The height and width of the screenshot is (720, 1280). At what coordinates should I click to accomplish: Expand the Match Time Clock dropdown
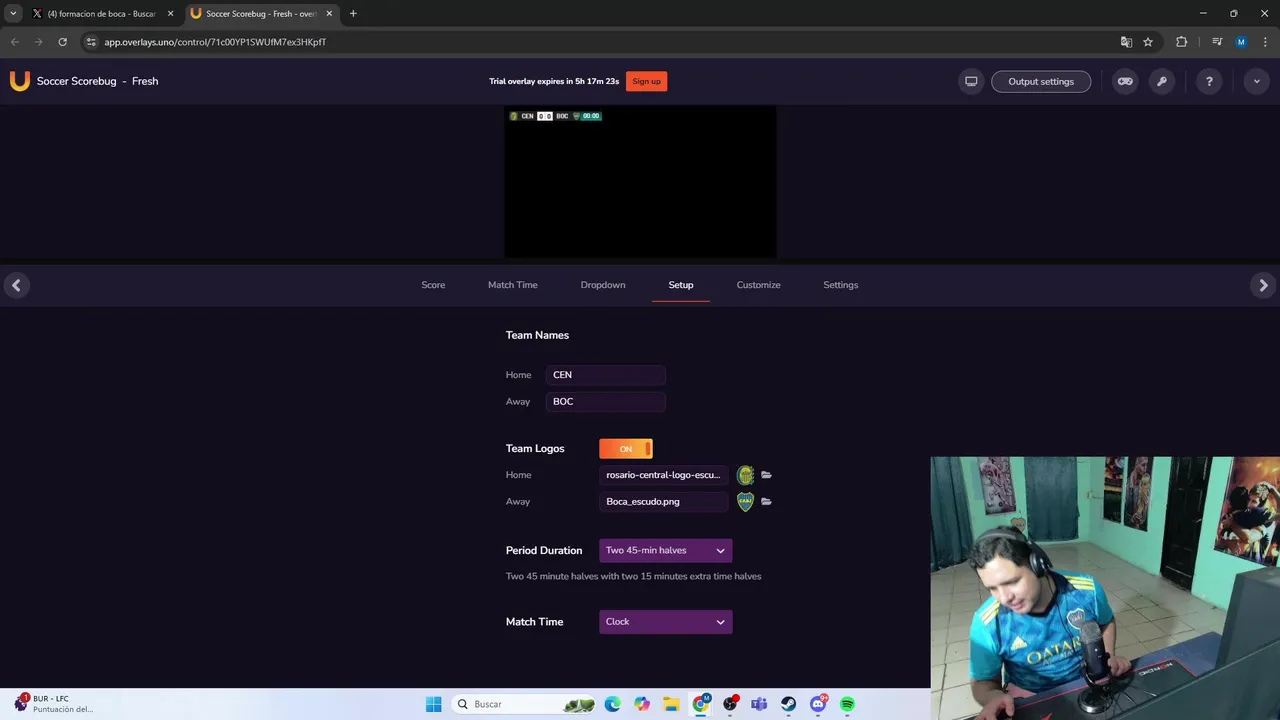click(666, 622)
